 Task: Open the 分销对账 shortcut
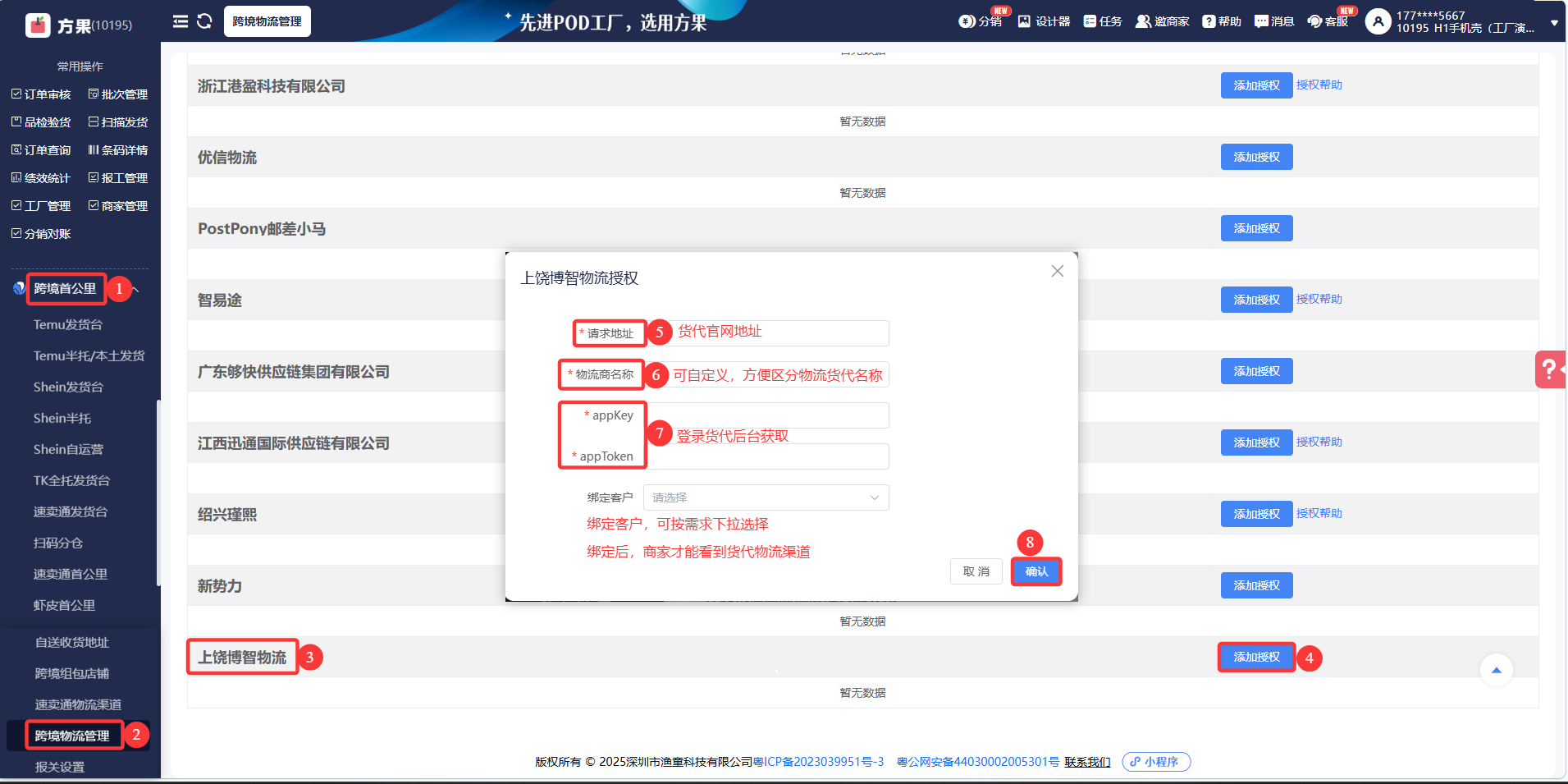pyautogui.click(x=41, y=234)
